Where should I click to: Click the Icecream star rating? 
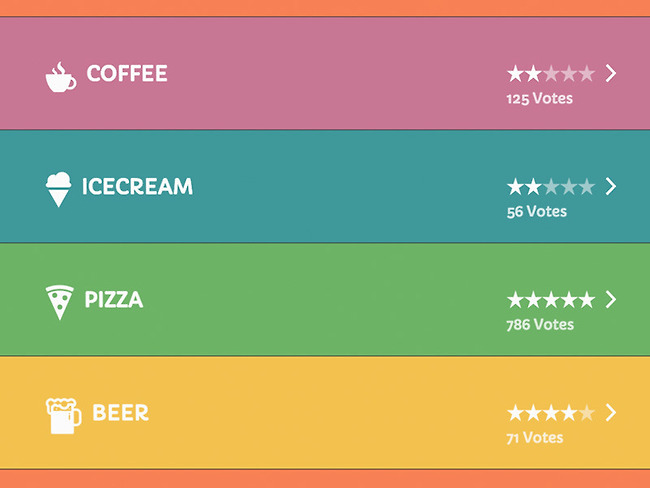(550, 186)
